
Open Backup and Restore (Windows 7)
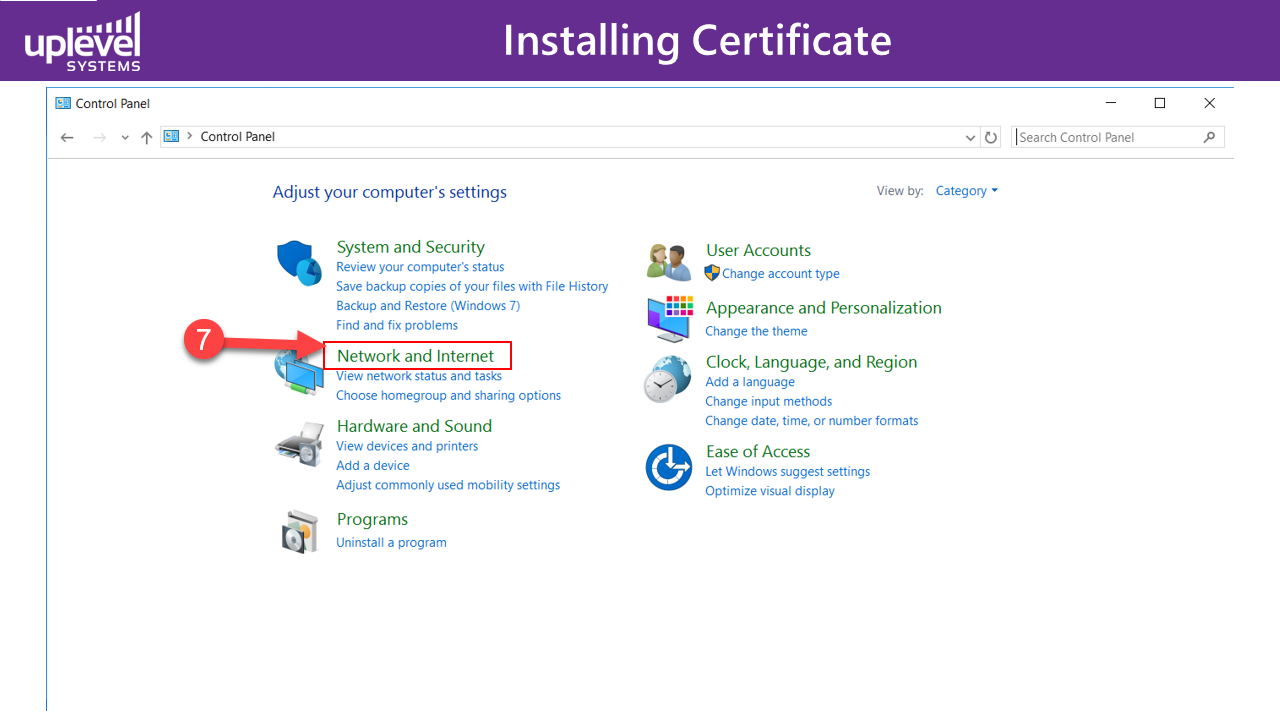pyautogui.click(x=428, y=306)
